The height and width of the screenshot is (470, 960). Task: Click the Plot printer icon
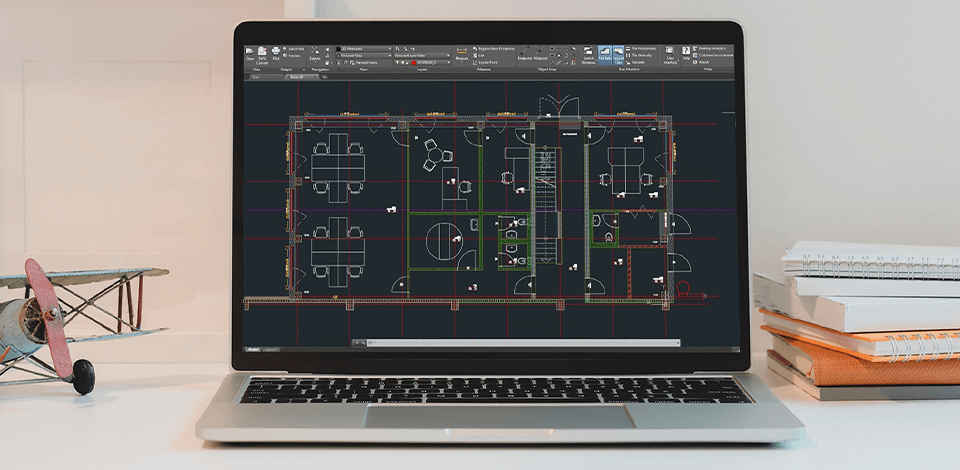tap(276, 53)
